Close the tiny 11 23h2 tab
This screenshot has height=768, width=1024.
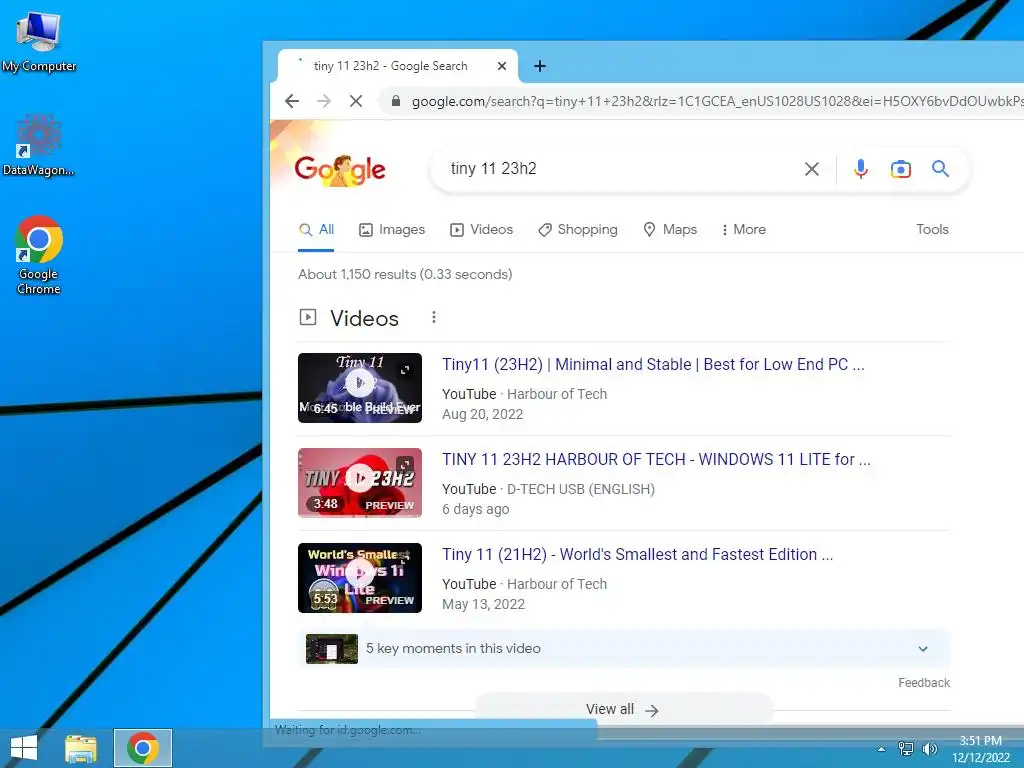[502, 66]
